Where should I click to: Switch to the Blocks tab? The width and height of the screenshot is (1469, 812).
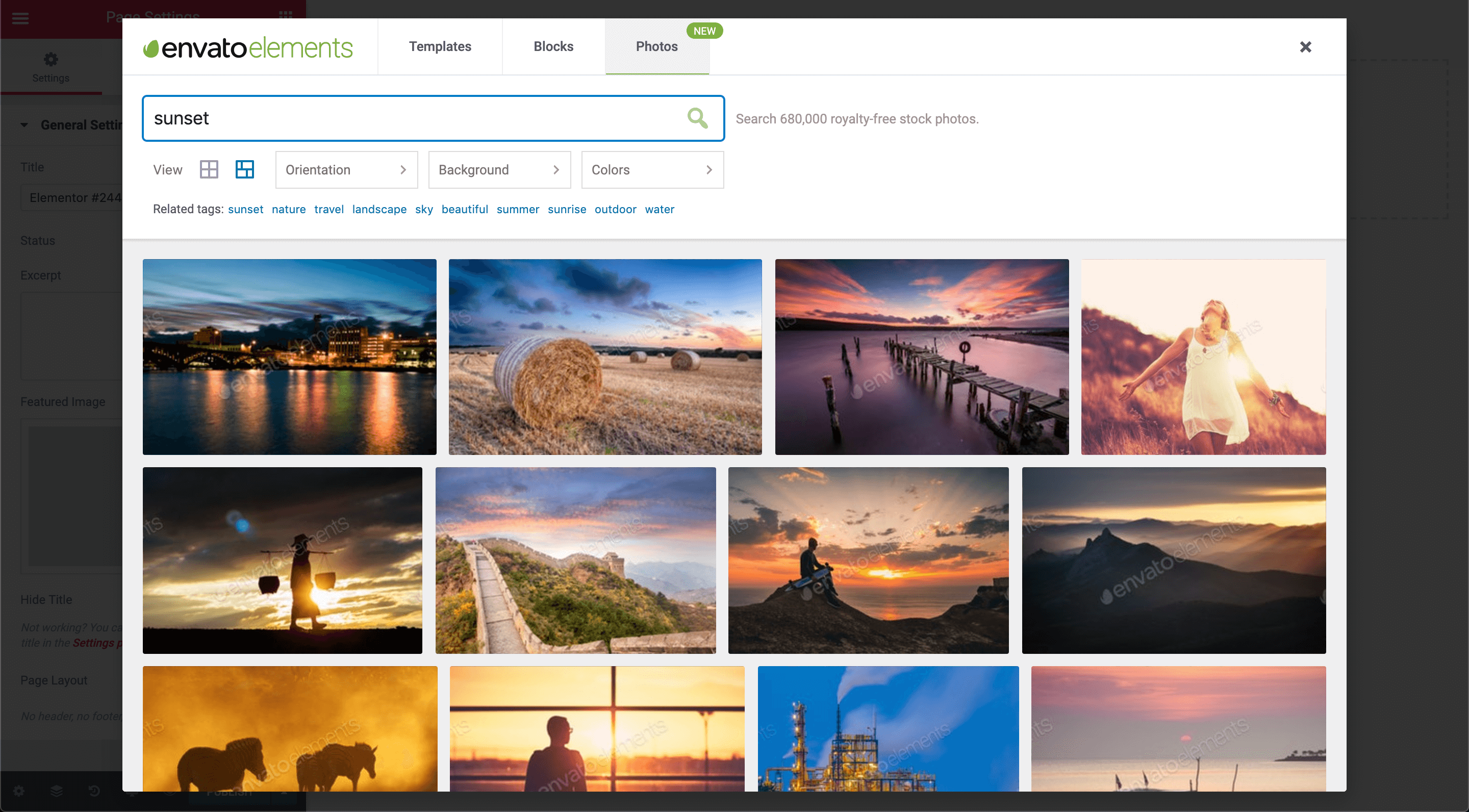coord(553,47)
